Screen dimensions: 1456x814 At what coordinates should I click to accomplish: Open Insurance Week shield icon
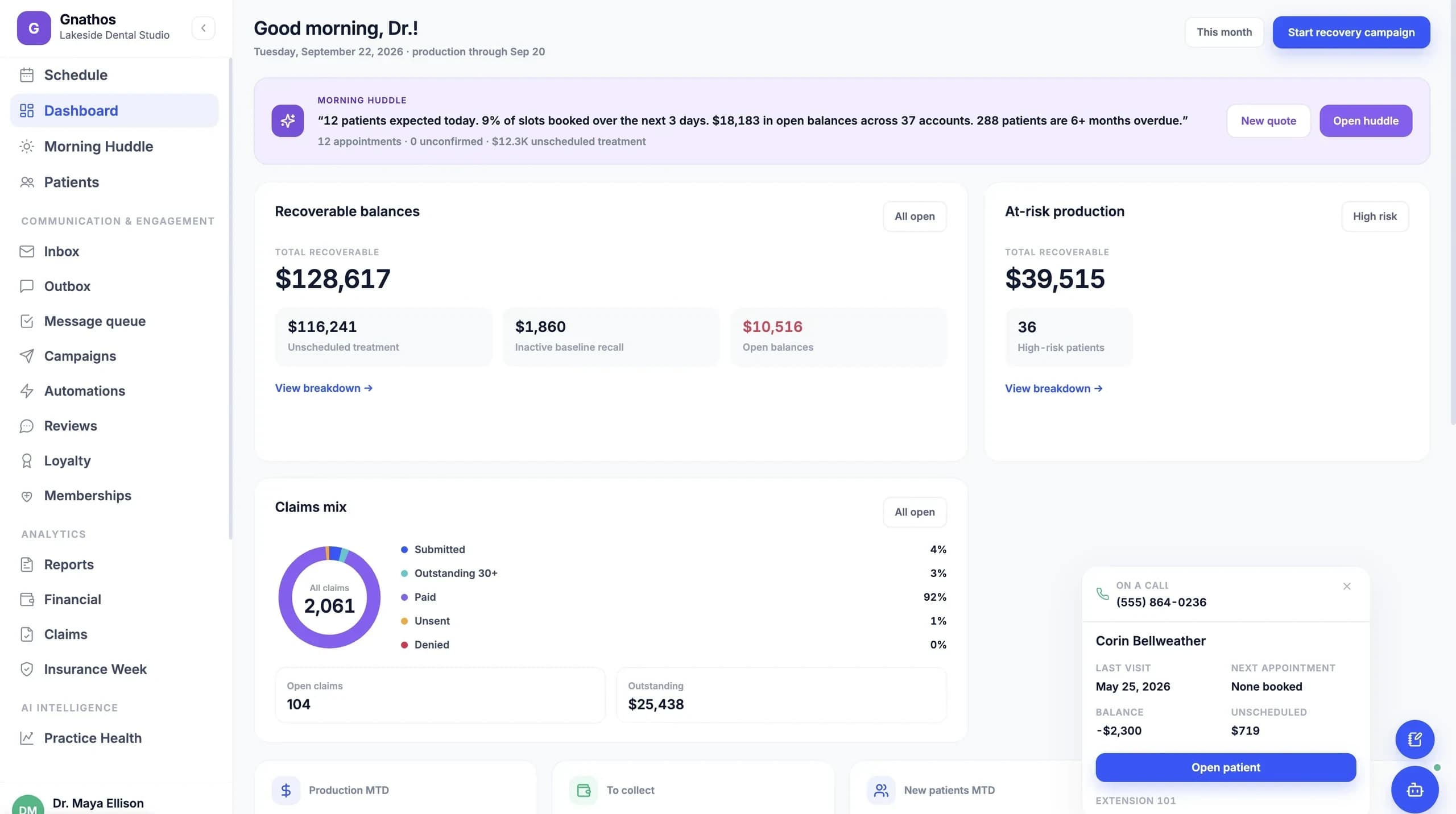[x=27, y=669]
